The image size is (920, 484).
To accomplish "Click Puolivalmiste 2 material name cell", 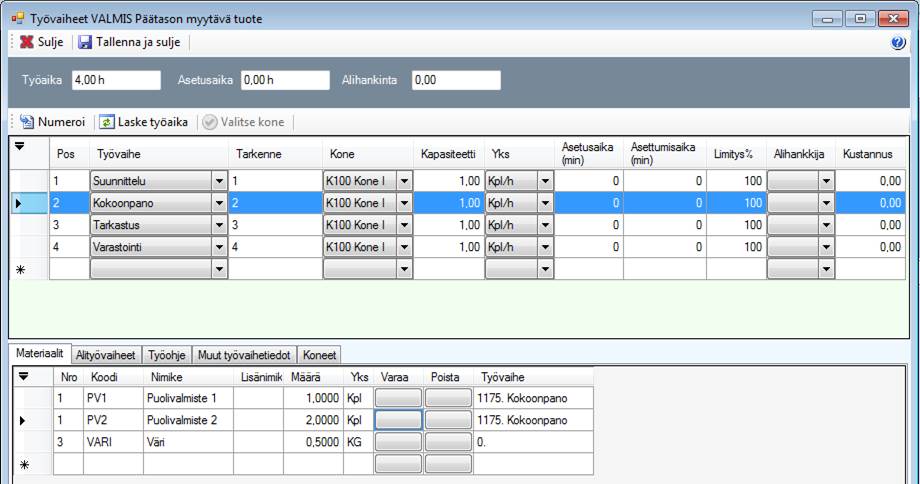I will click(x=188, y=420).
